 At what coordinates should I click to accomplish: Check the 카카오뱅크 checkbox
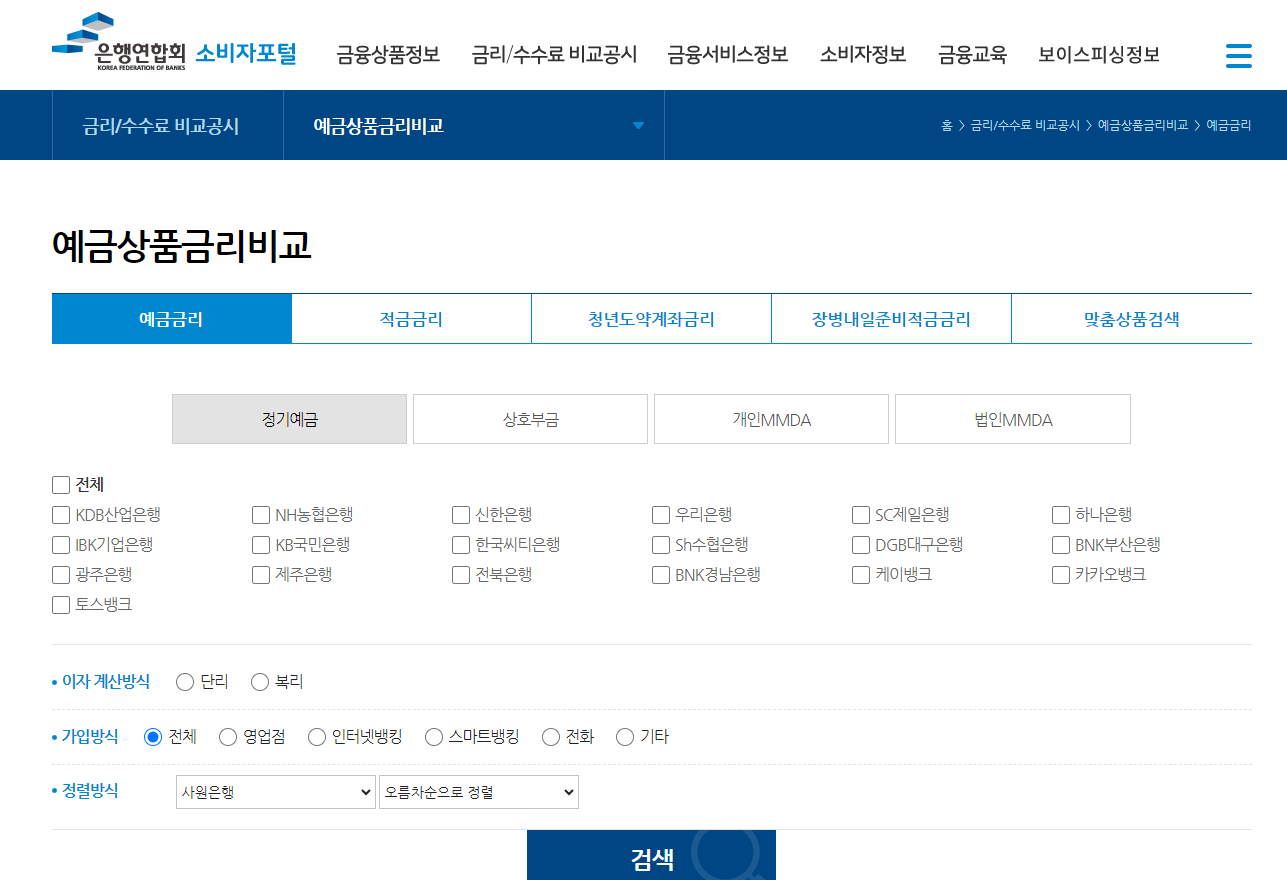(1060, 574)
